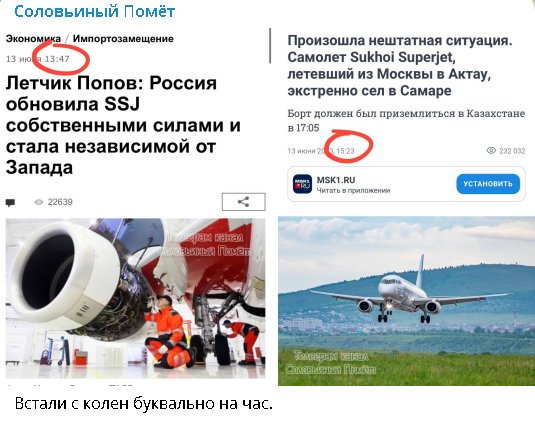
Task: Open the engine maintenance photo
Action: [x=135, y=298]
